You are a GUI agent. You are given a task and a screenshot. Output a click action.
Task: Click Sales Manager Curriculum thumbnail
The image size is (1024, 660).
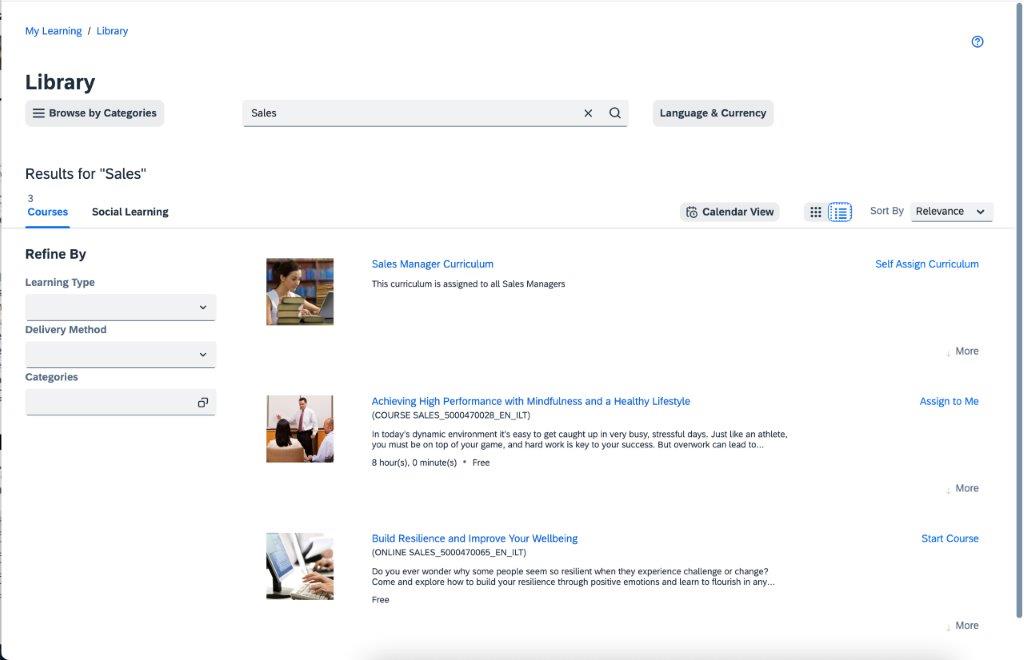point(300,291)
